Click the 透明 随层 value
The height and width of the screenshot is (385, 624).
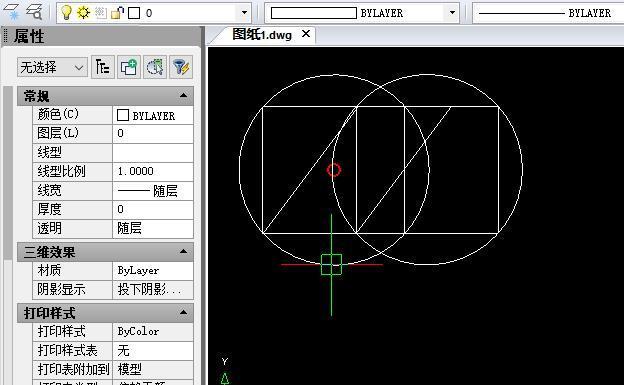(x=153, y=229)
